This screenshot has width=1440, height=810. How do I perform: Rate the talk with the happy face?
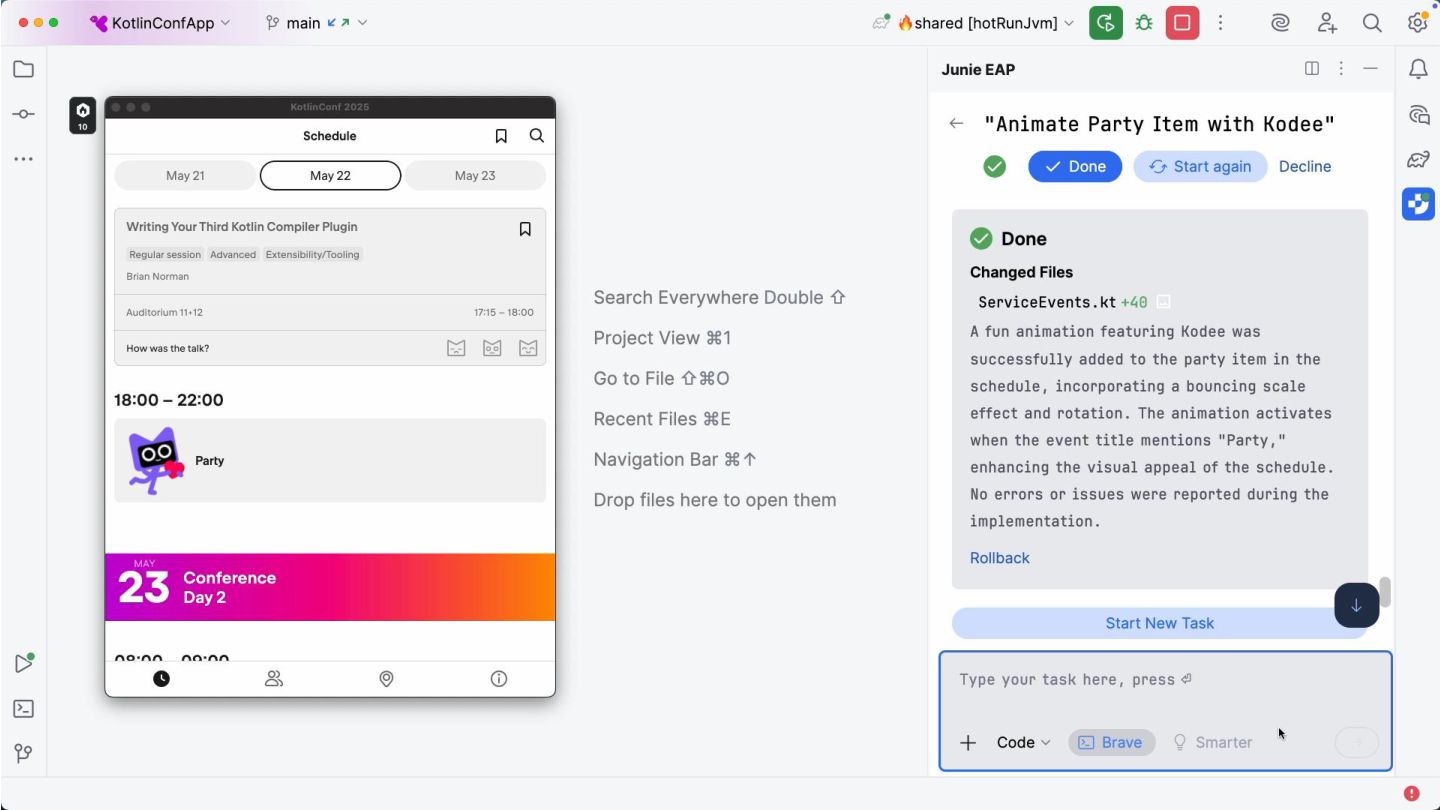528,348
